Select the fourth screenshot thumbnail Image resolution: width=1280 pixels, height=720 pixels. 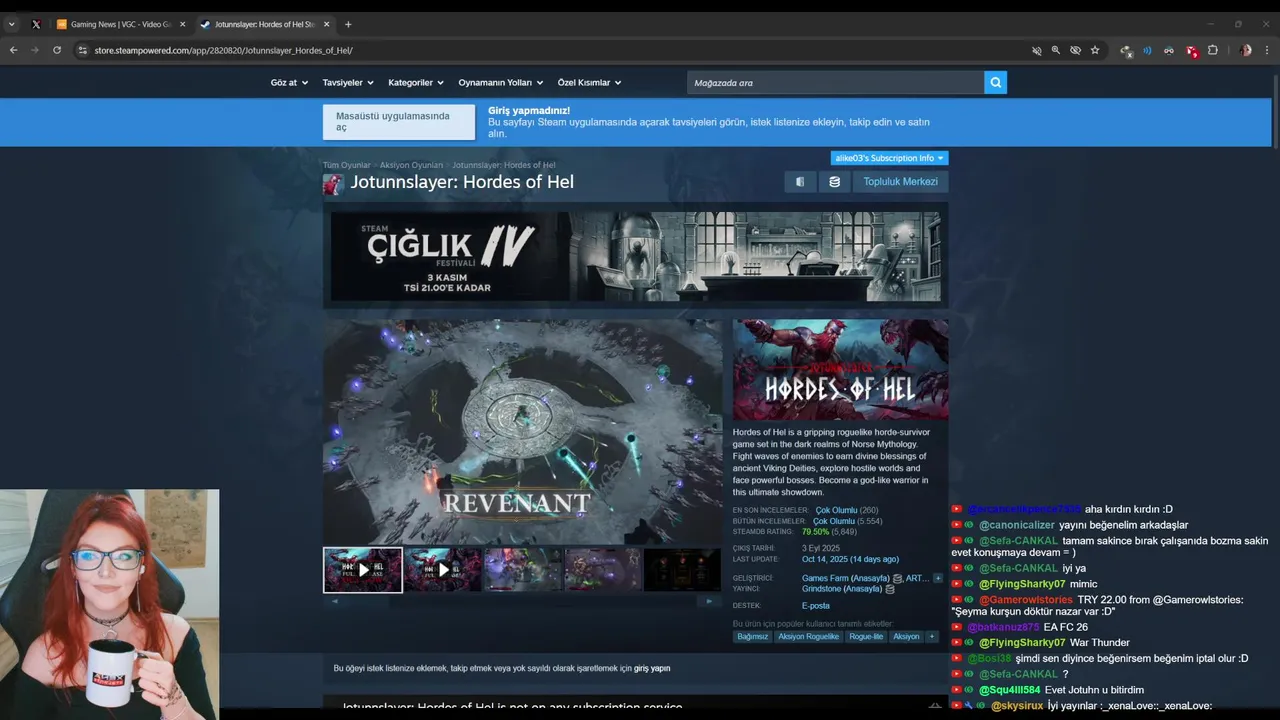603,569
